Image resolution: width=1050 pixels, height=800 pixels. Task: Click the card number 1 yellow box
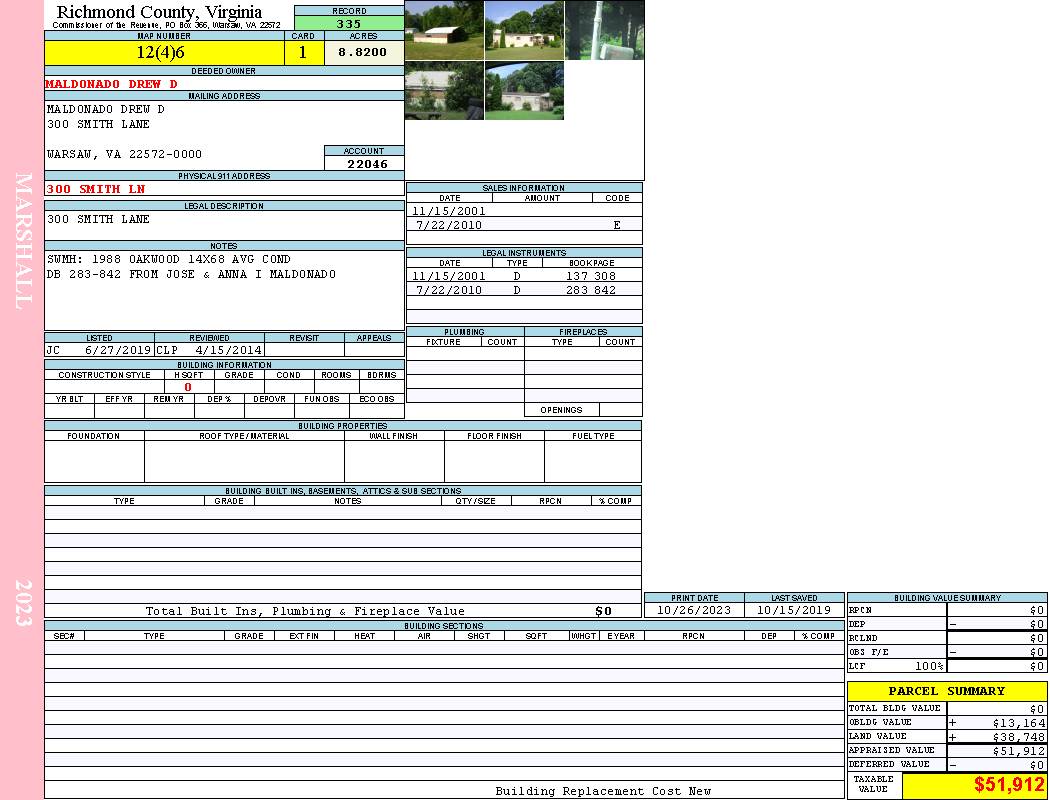(303, 53)
